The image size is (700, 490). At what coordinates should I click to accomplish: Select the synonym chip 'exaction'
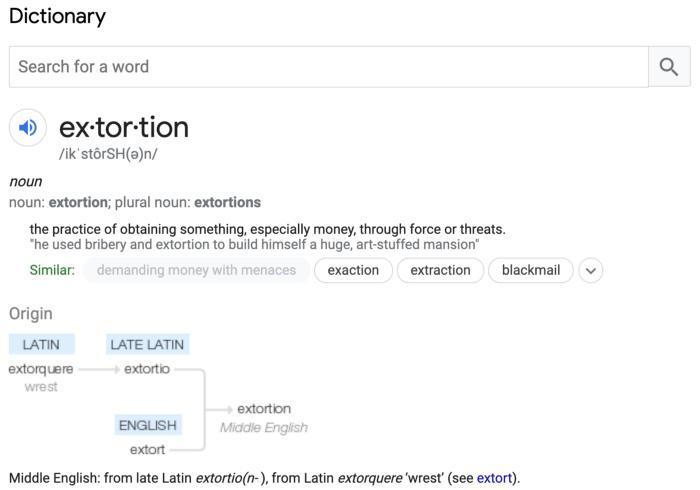353,270
